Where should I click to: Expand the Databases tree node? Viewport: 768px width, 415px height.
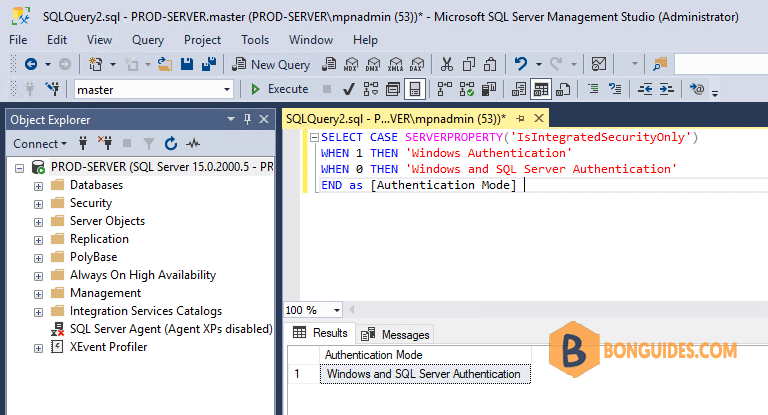tap(38, 186)
